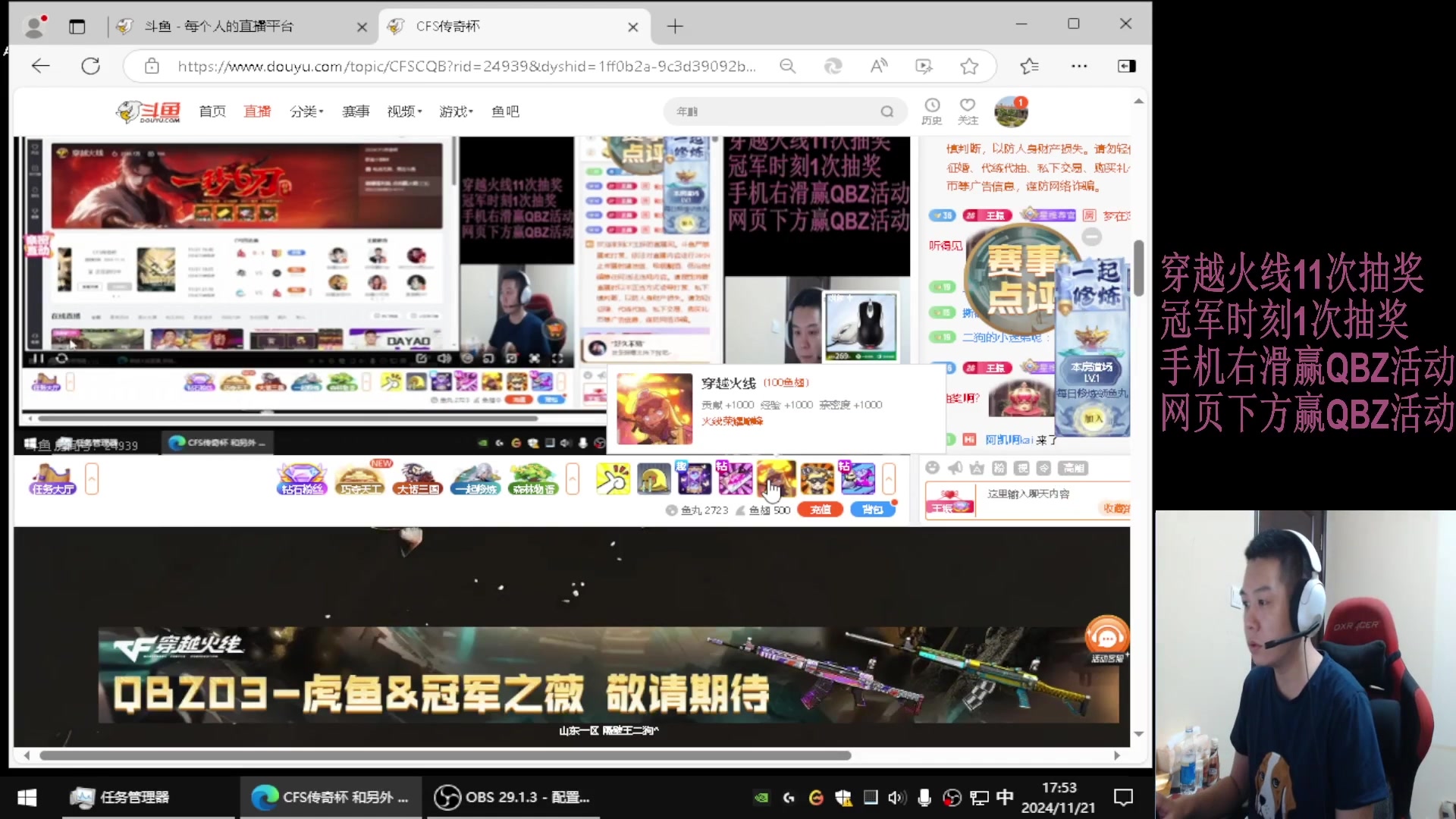Screen dimensions: 1456x819
Task: Click the megaphone icon in chat toolbar
Action: click(x=955, y=468)
